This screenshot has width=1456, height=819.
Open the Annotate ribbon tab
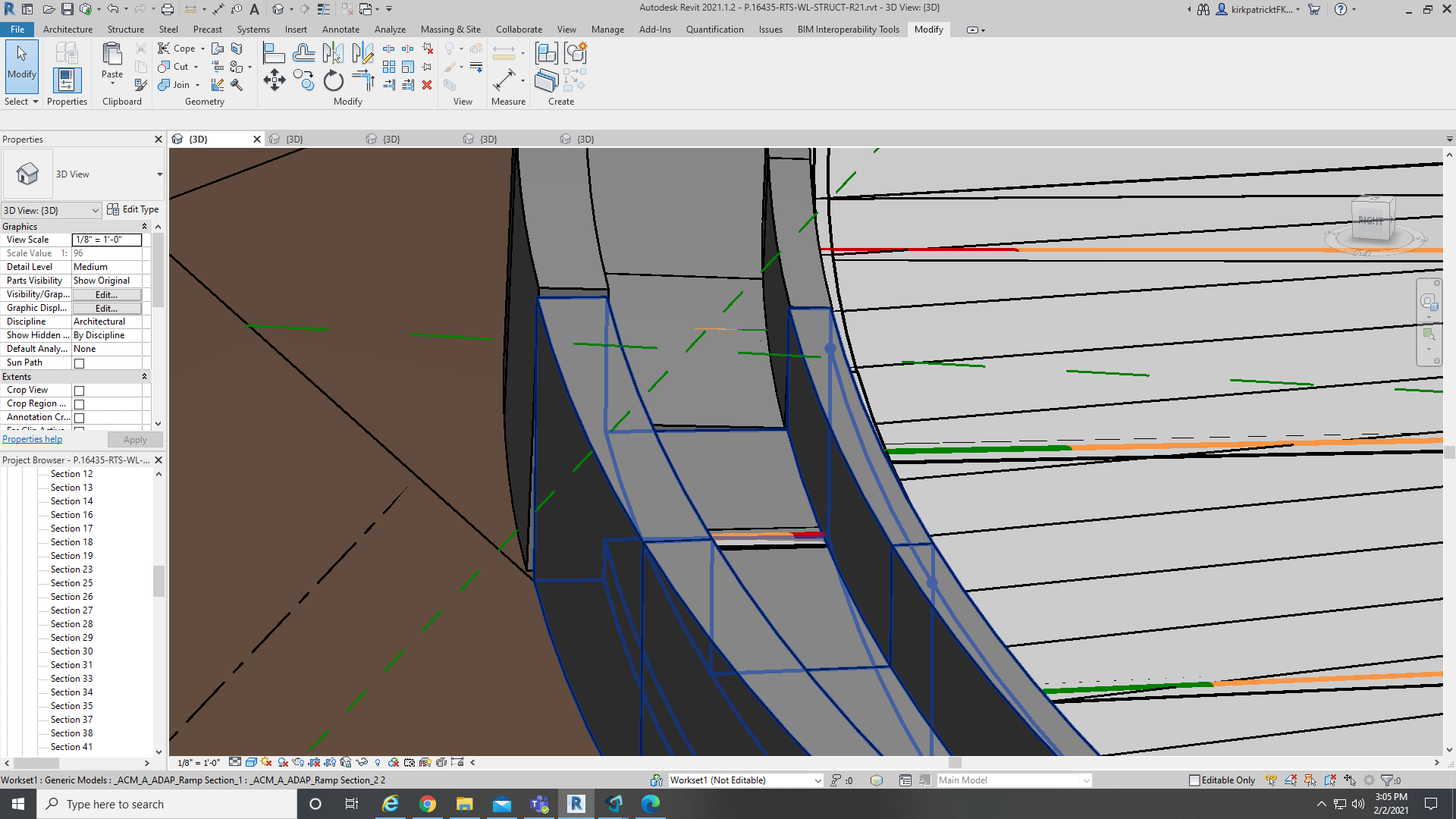[x=340, y=30]
